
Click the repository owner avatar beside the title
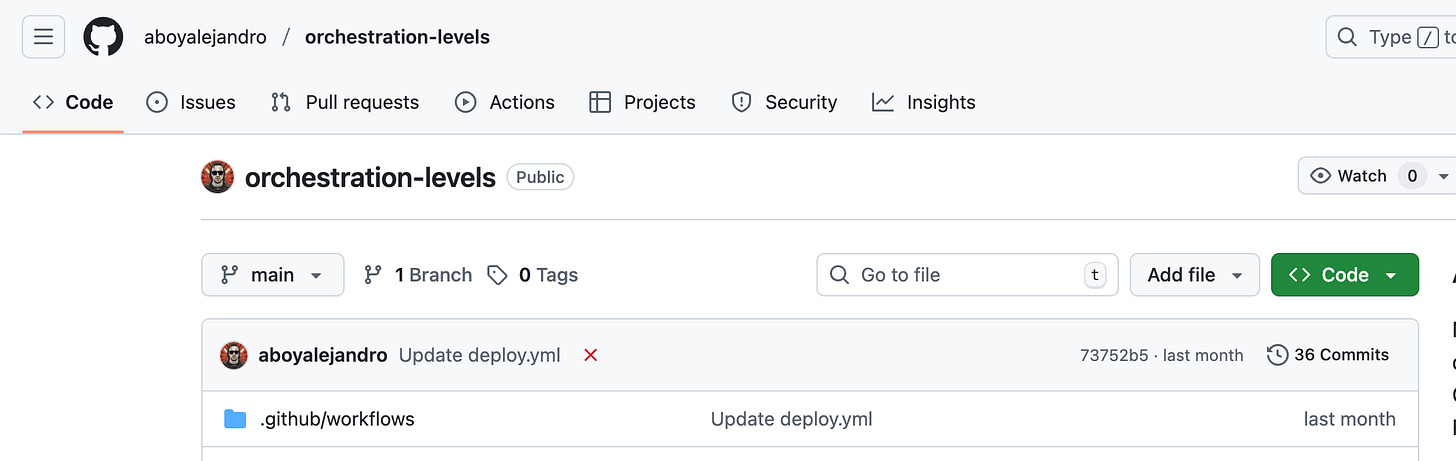(217, 177)
